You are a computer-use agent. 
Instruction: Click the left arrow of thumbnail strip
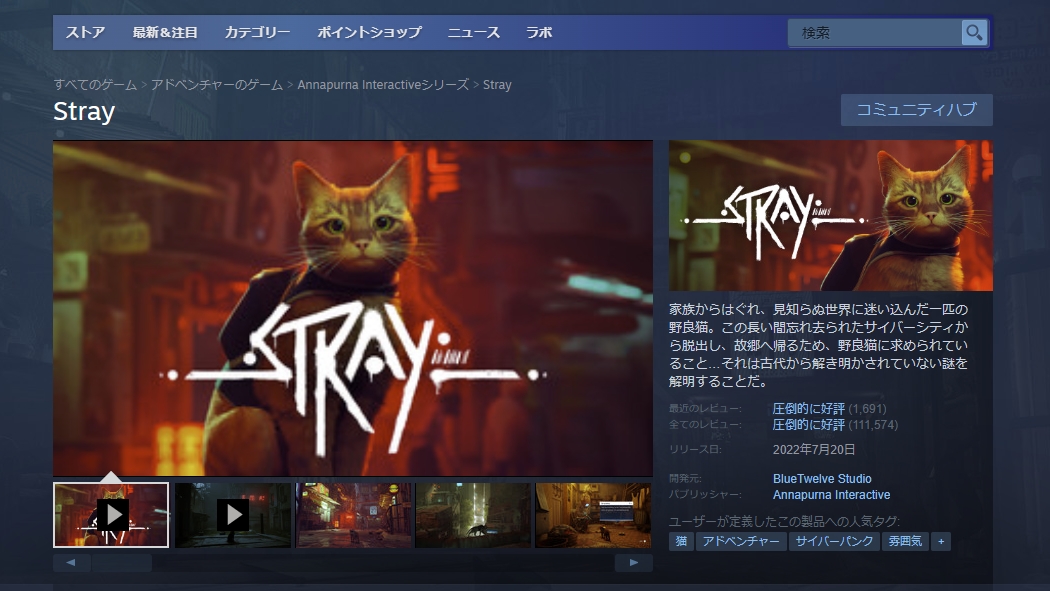pos(71,563)
